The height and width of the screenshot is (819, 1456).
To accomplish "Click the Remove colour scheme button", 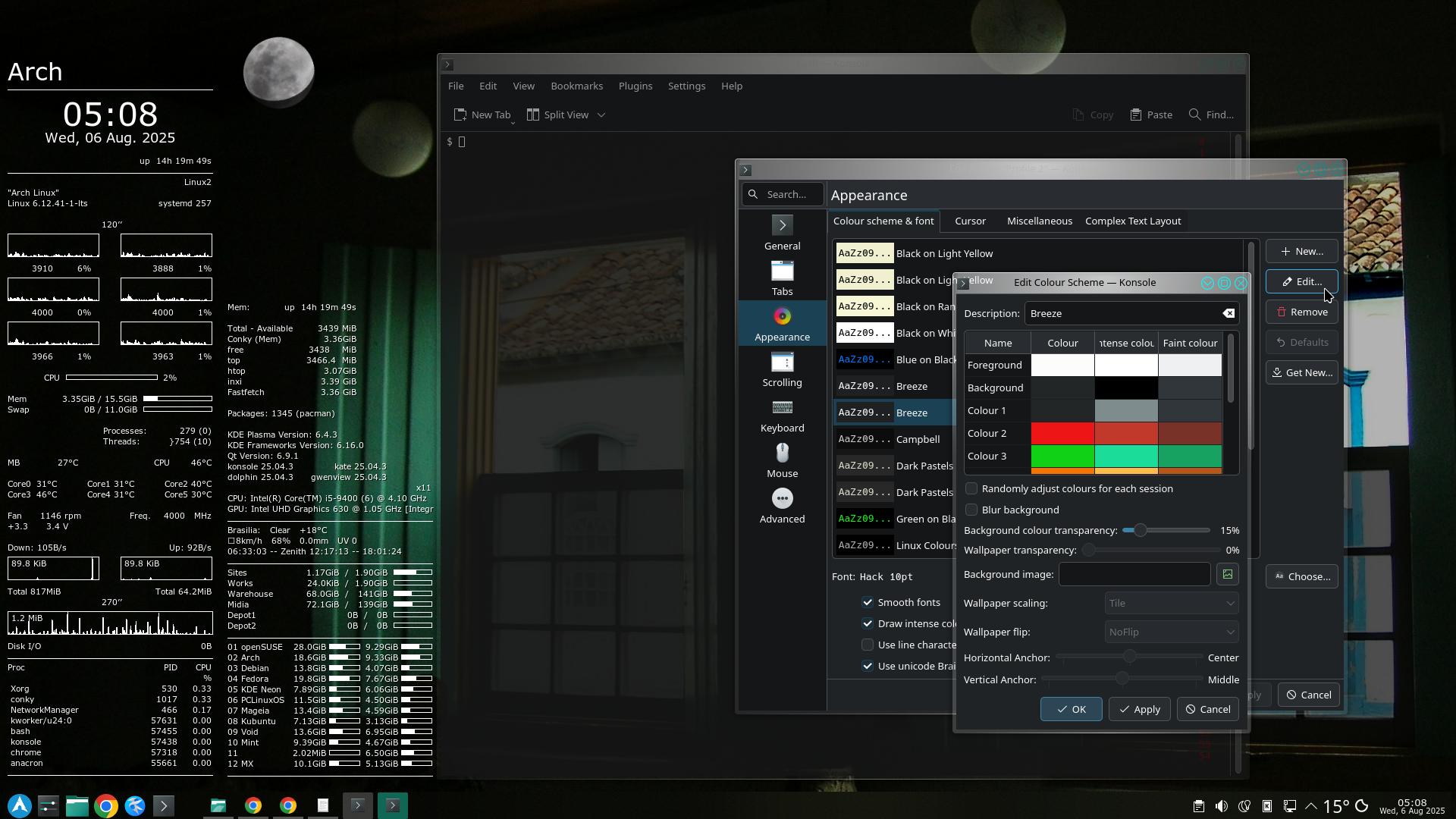I will 1301,312.
